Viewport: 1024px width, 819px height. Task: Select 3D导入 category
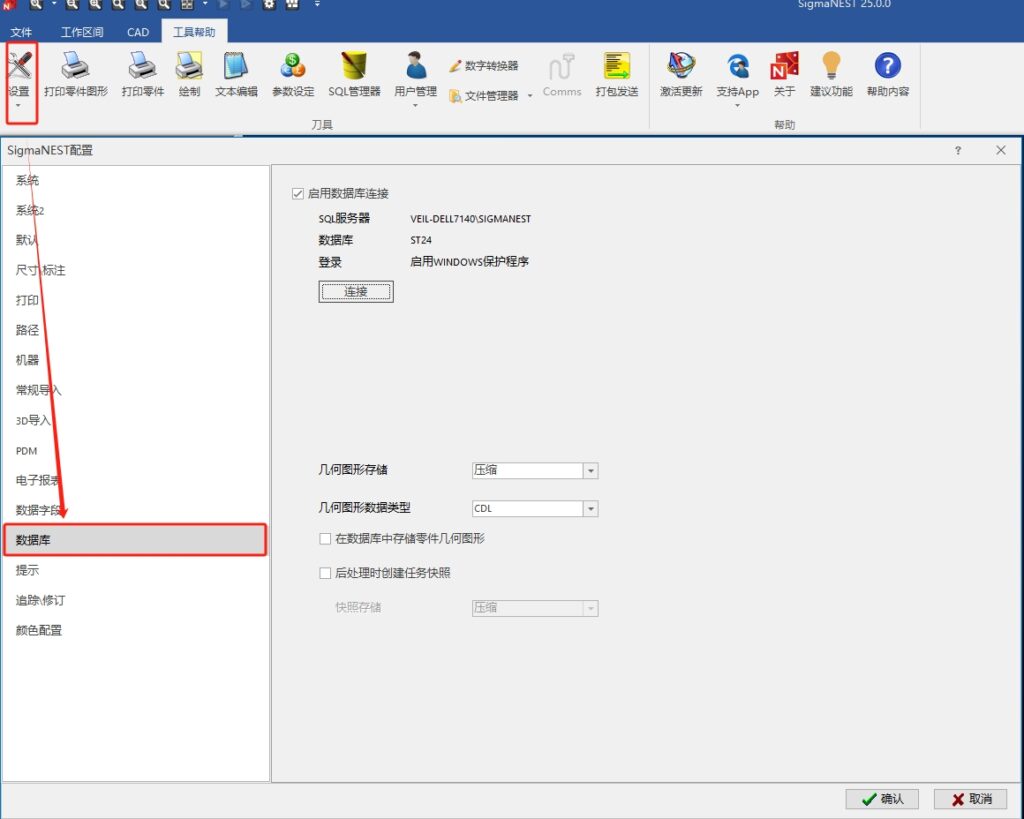pos(33,420)
